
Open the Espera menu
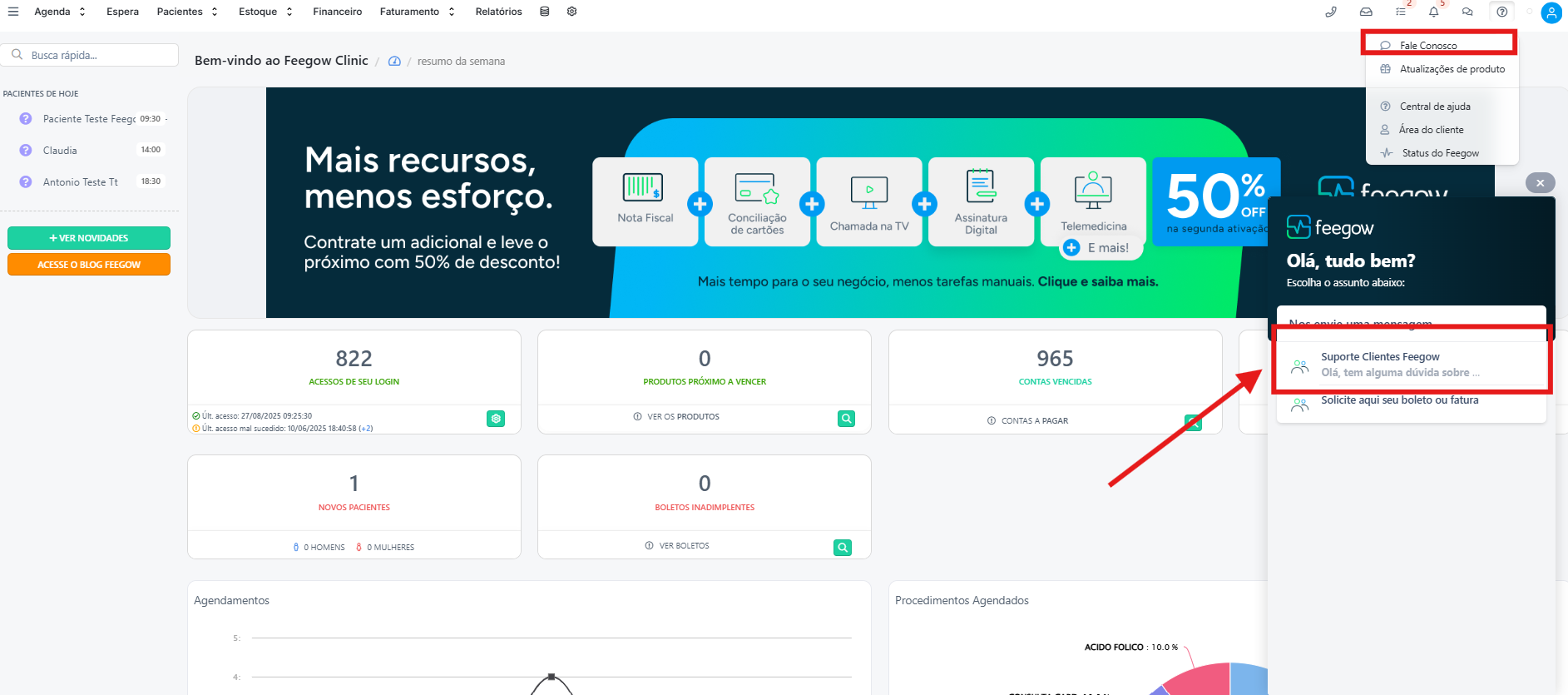pos(122,12)
